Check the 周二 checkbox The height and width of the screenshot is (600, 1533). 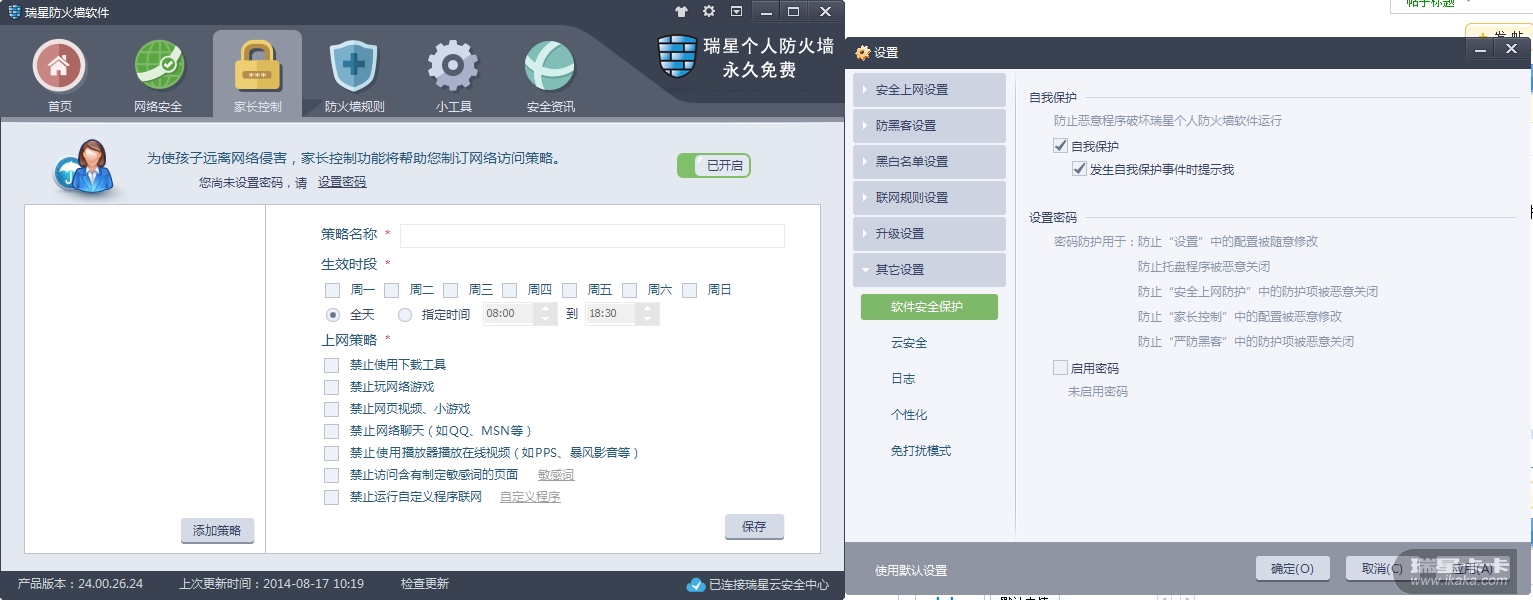[391, 290]
